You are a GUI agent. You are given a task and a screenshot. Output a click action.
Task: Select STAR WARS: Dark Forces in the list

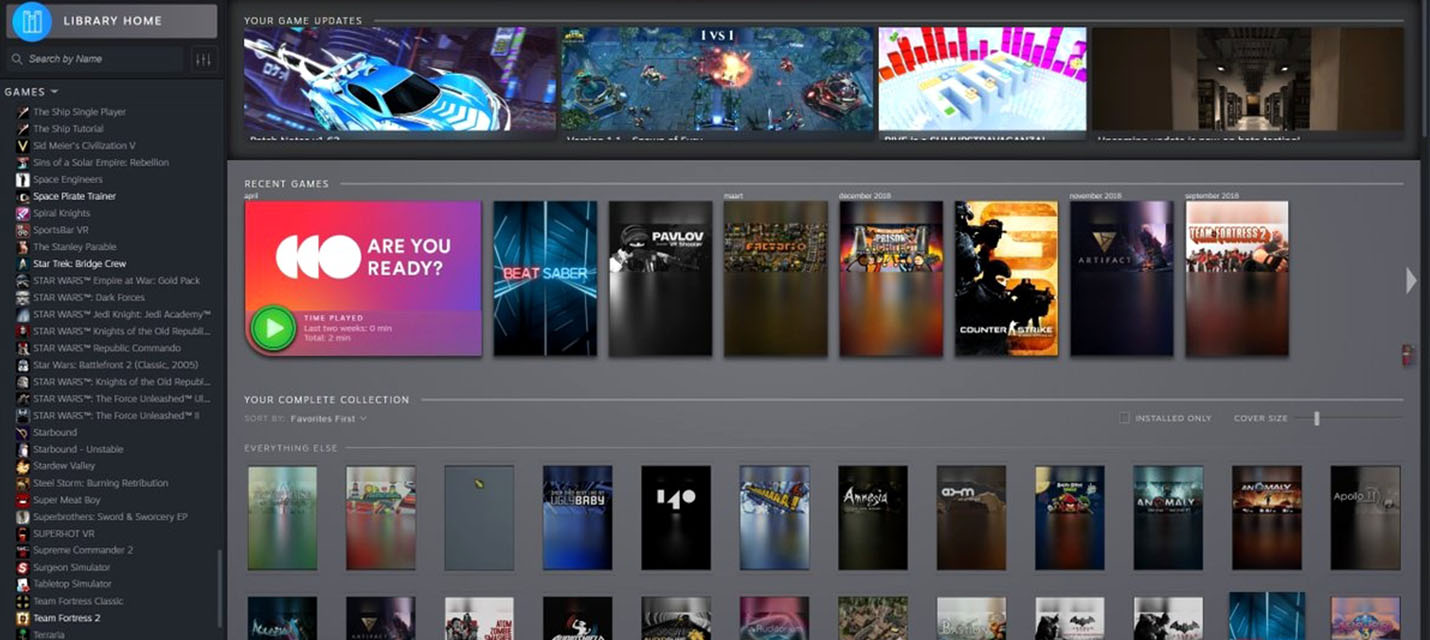point(89,298)
